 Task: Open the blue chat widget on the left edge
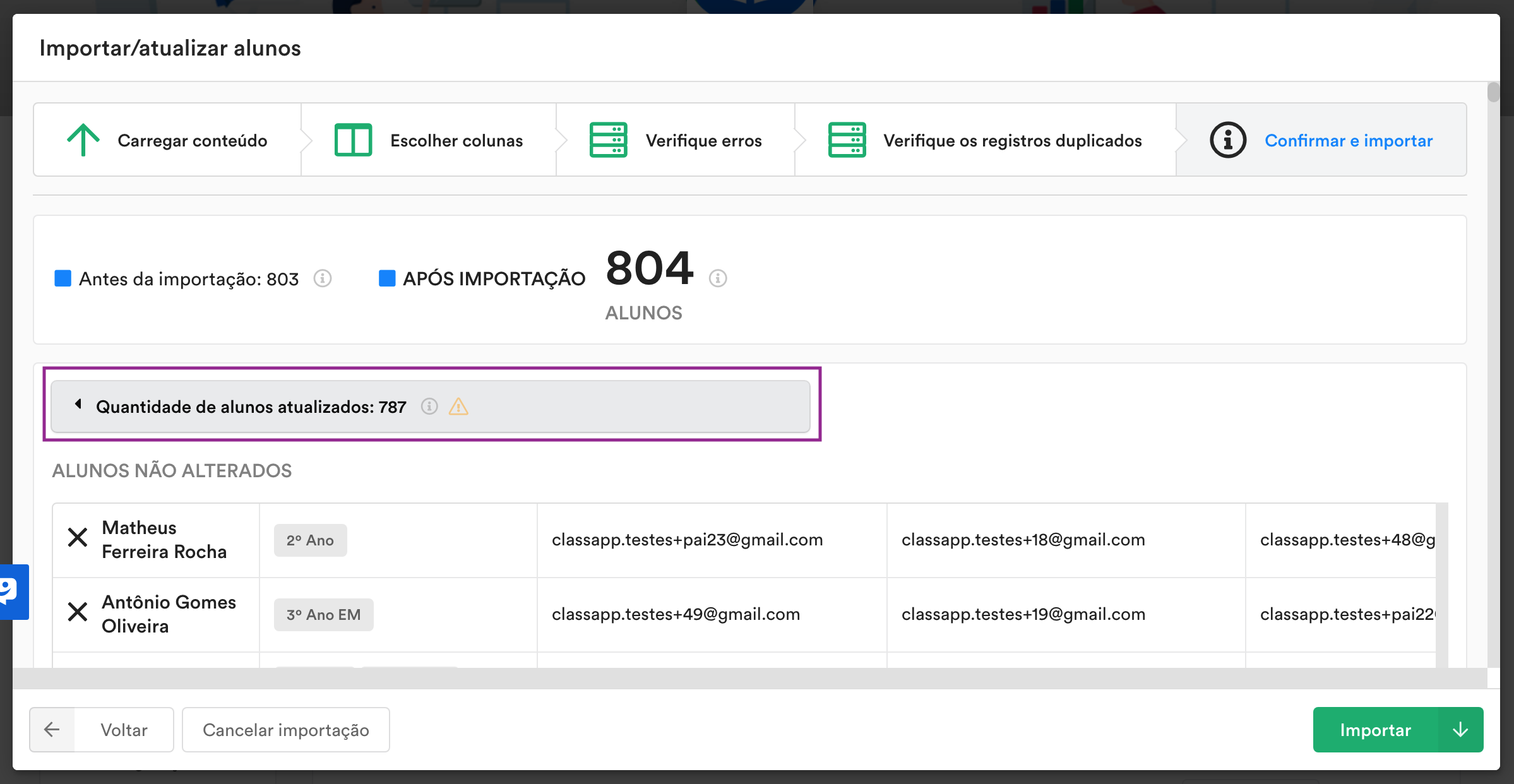[x=13, y=592]
